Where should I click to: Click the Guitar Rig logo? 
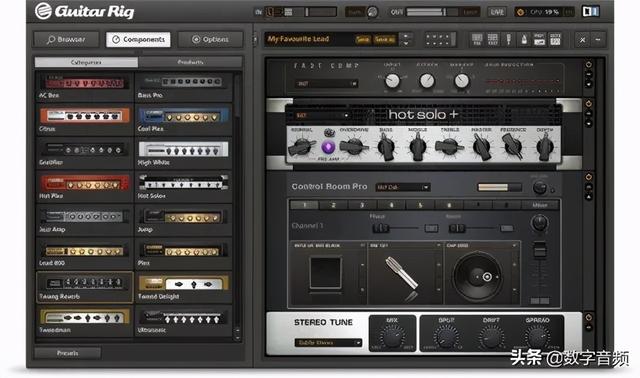pos(84,11)
